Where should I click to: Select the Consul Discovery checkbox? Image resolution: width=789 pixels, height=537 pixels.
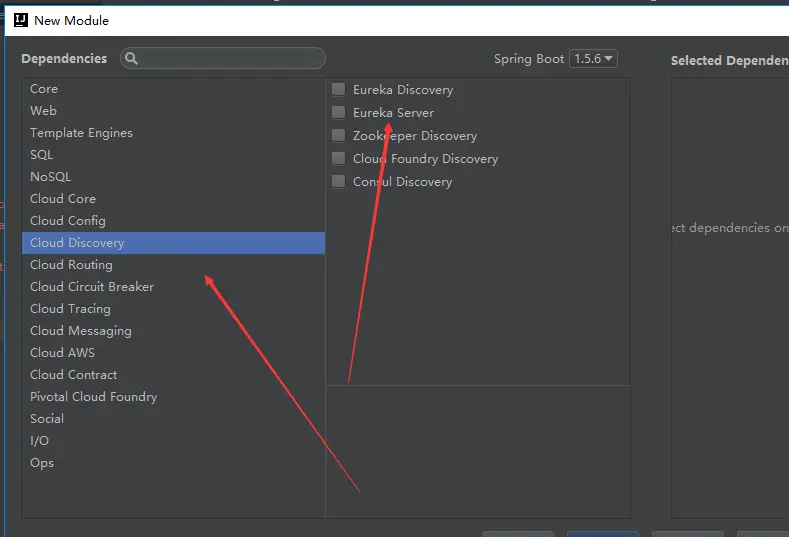pos(339,181)
